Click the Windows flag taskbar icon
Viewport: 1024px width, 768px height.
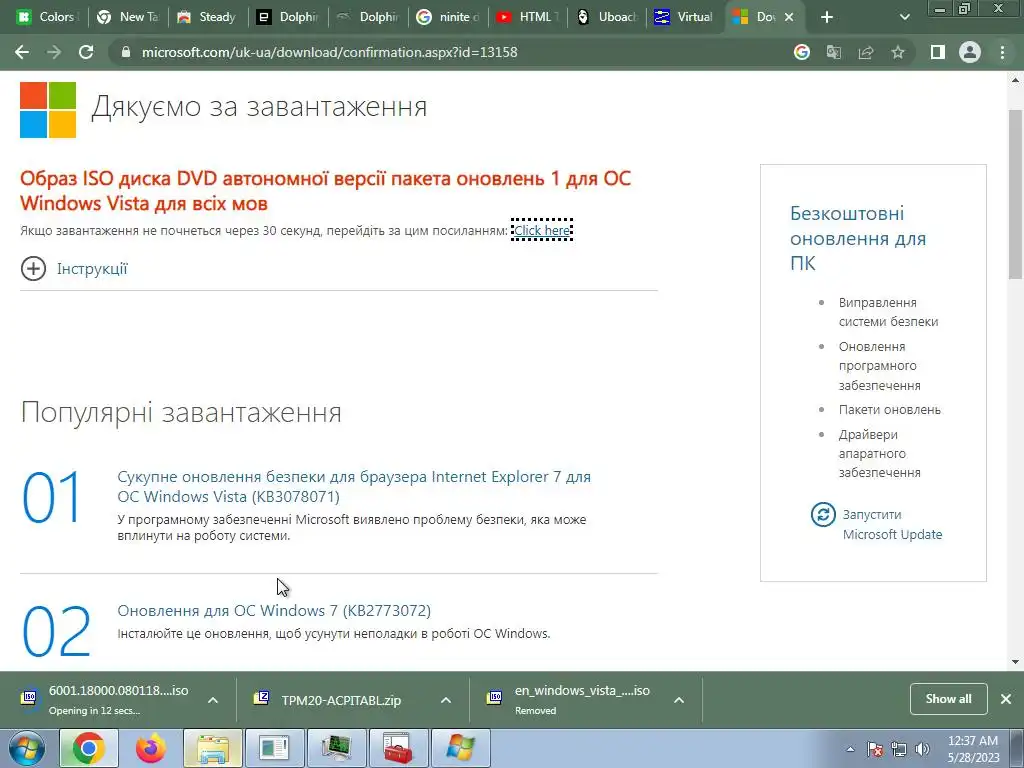point(461,748)
